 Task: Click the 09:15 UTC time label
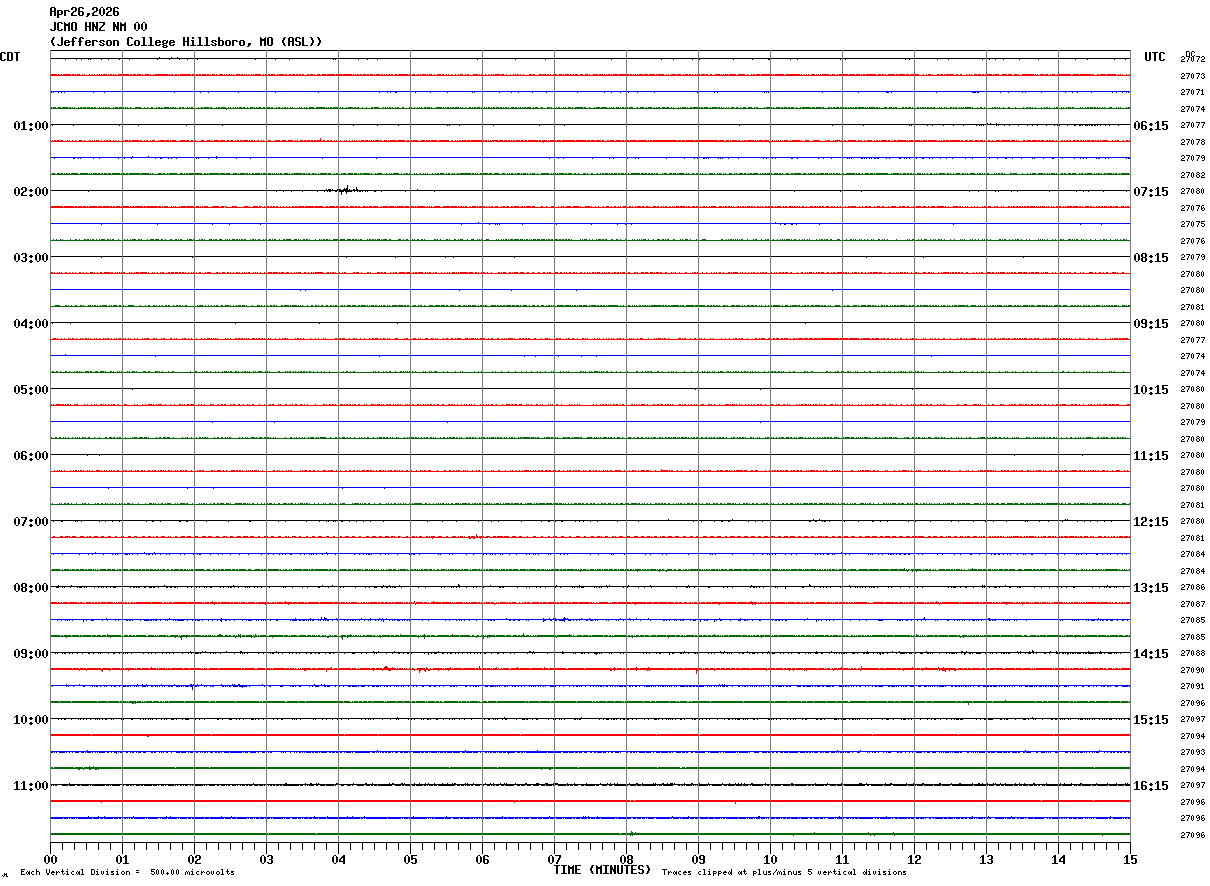click(1151, 324)
